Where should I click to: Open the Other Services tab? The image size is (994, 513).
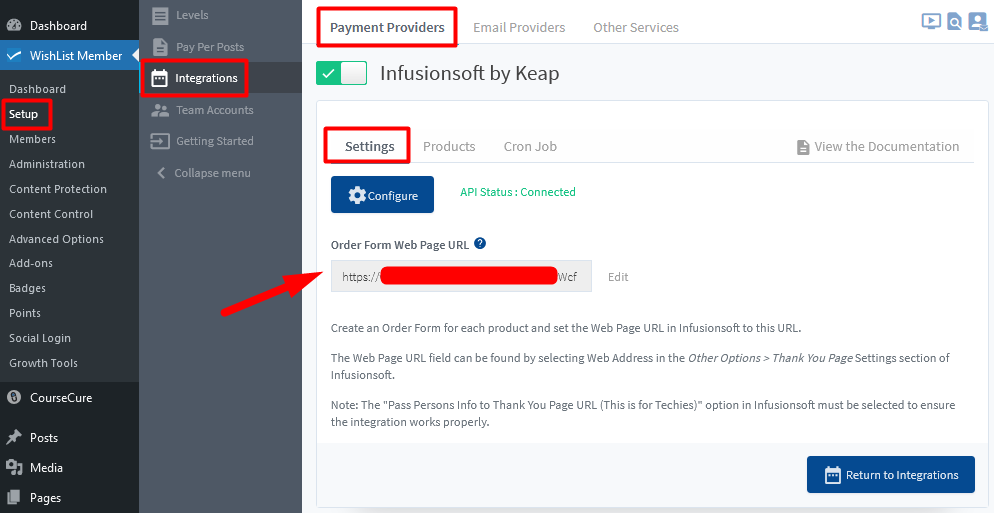point(636,27)
